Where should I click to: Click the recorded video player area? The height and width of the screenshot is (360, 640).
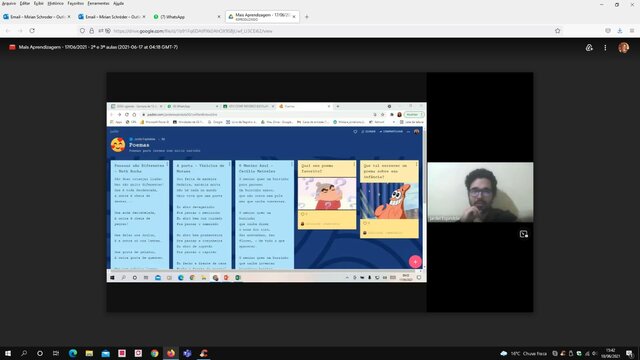(x=320, y=192)
